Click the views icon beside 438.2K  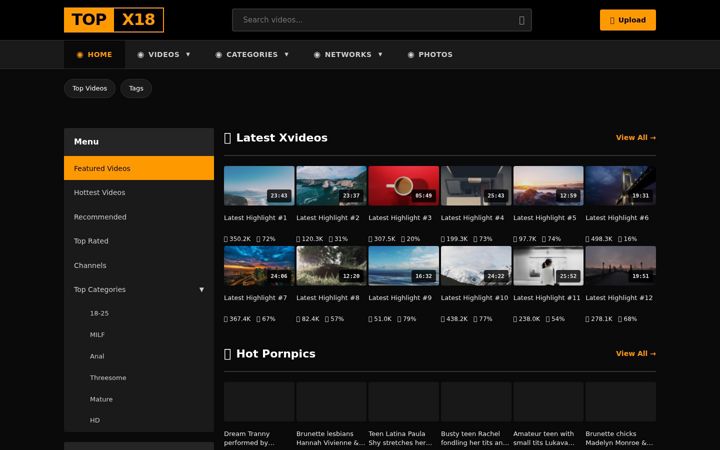click(x=443, y=319)
